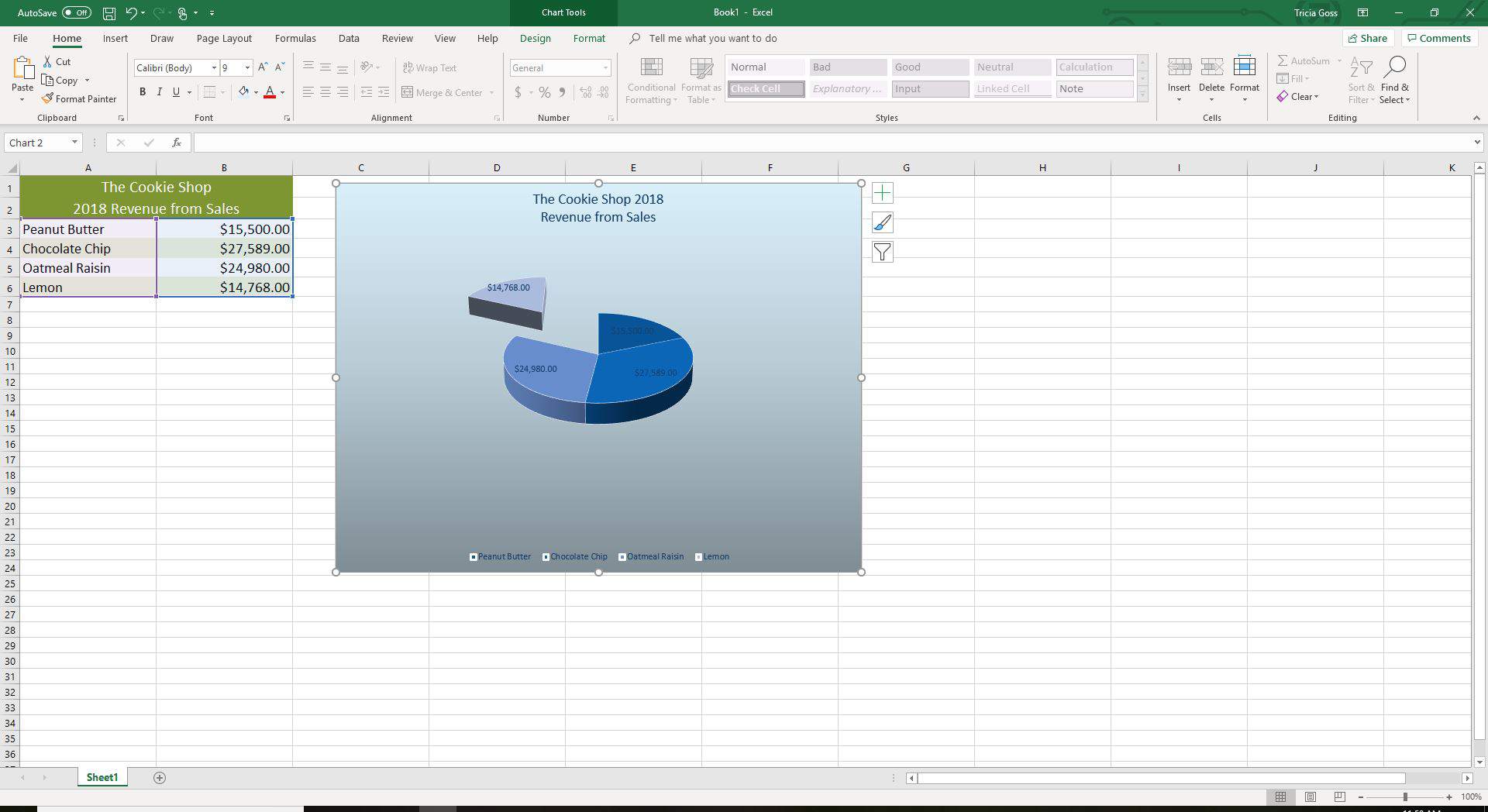
Task: Toggle Bold formatting
Action: [x=143, y=92]
